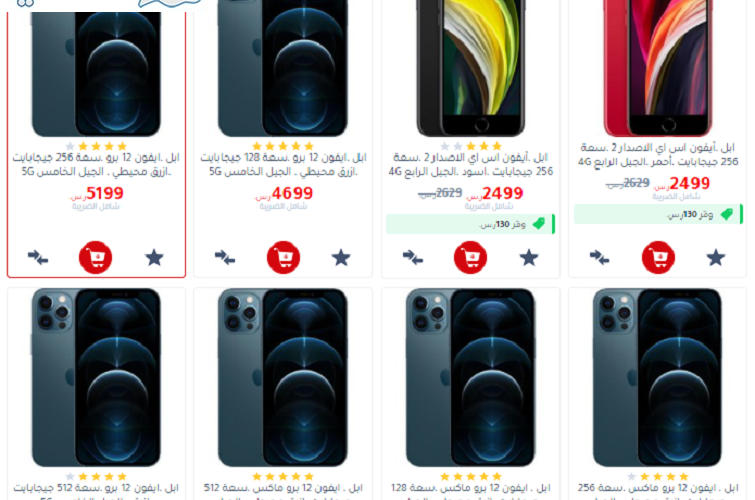Compare the 4699 iPhone 12 Pro using arrows icon
Viewport: 755px width, 500px height.
[225, 258]
